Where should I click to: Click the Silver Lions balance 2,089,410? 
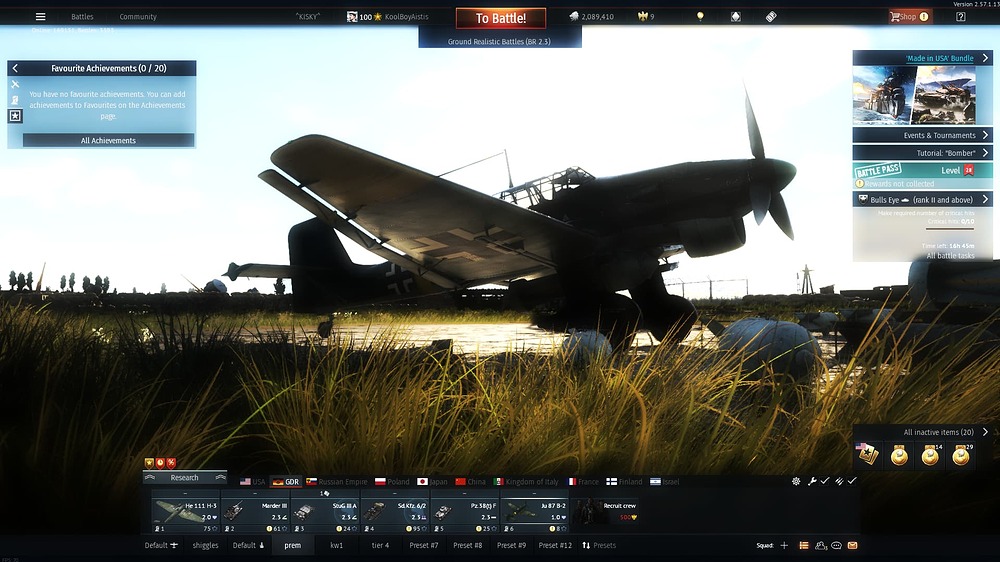click(591, 17)
